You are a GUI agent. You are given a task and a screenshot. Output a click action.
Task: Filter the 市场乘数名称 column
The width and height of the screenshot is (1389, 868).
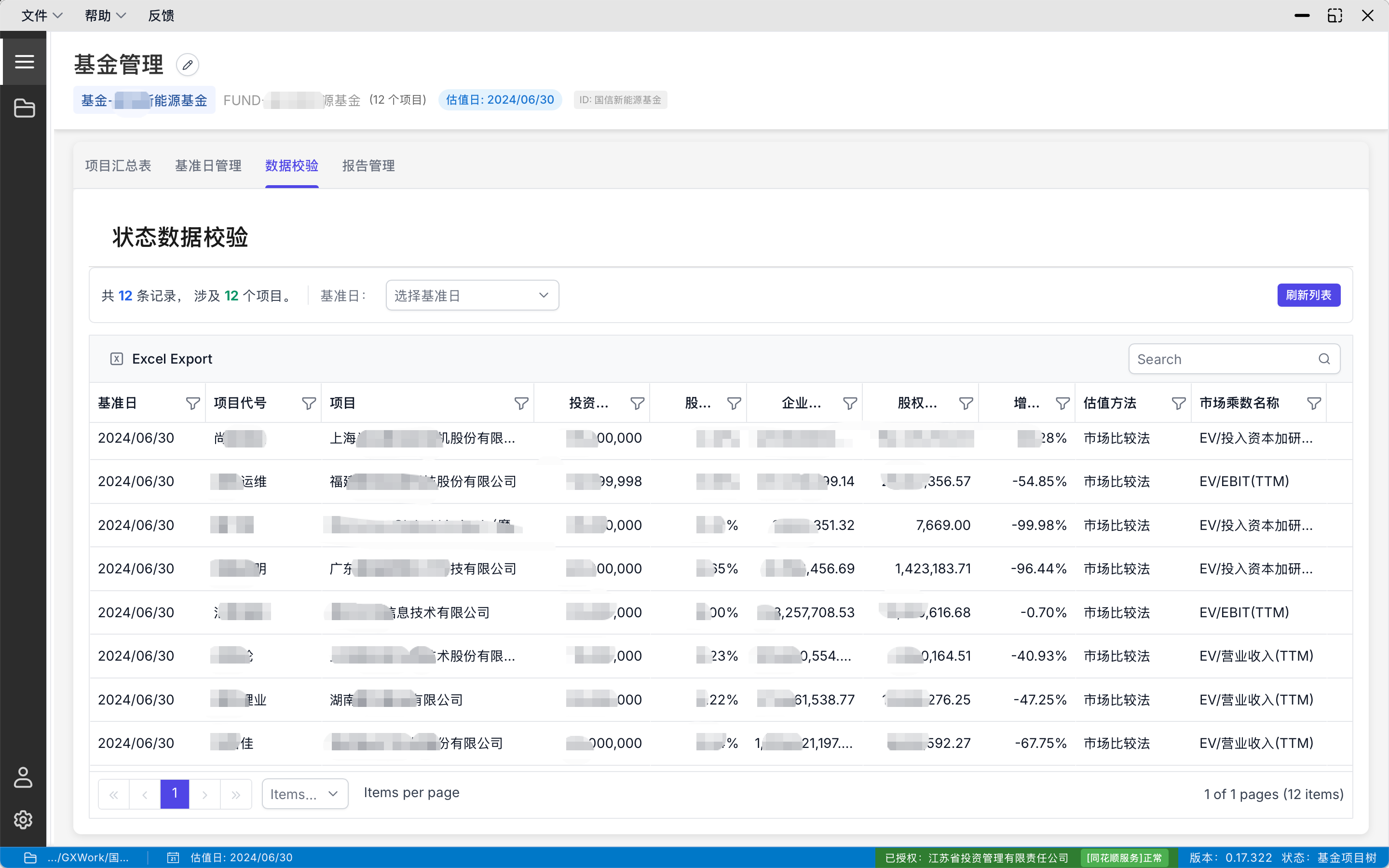1314,403
